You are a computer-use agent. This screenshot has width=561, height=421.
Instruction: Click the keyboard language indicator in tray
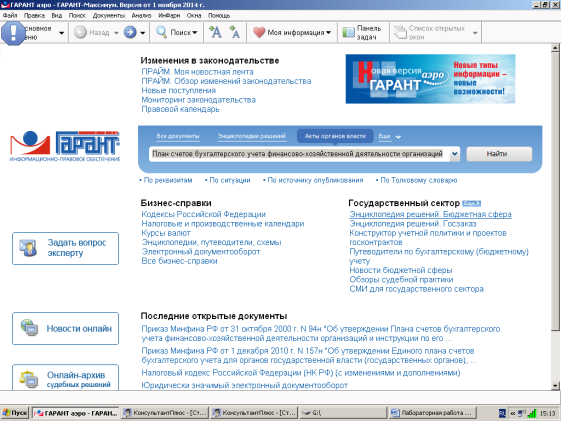[x=502, y=413]
